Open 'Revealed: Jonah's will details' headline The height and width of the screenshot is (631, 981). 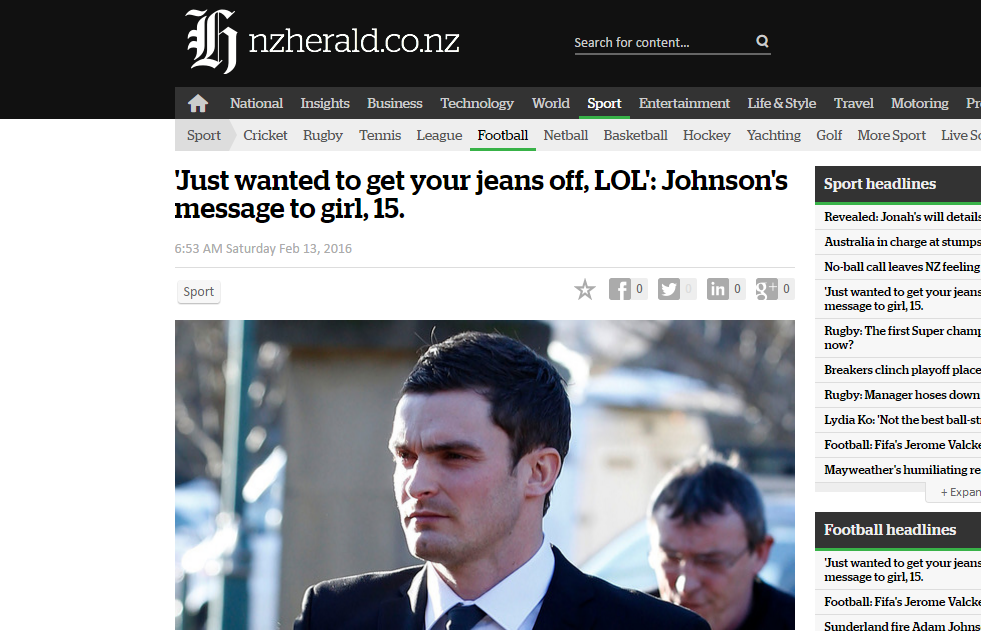[x=902, y=217]
